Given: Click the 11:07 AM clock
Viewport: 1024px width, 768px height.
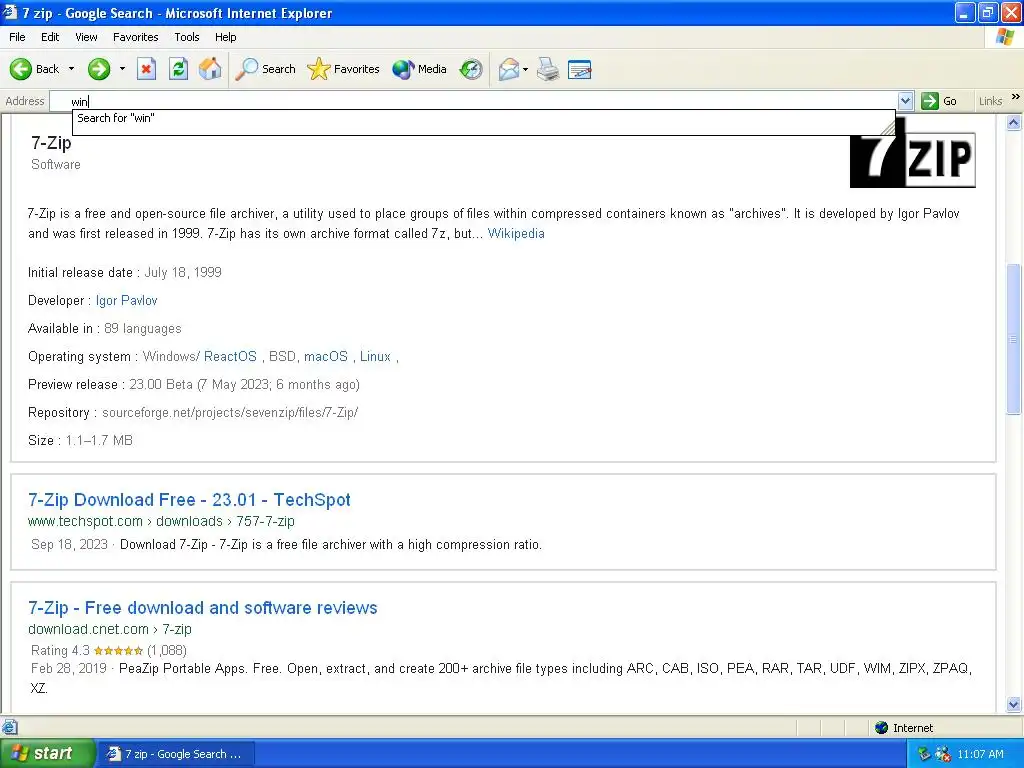Looking at the screenshot, I should (x=980, y=754).
